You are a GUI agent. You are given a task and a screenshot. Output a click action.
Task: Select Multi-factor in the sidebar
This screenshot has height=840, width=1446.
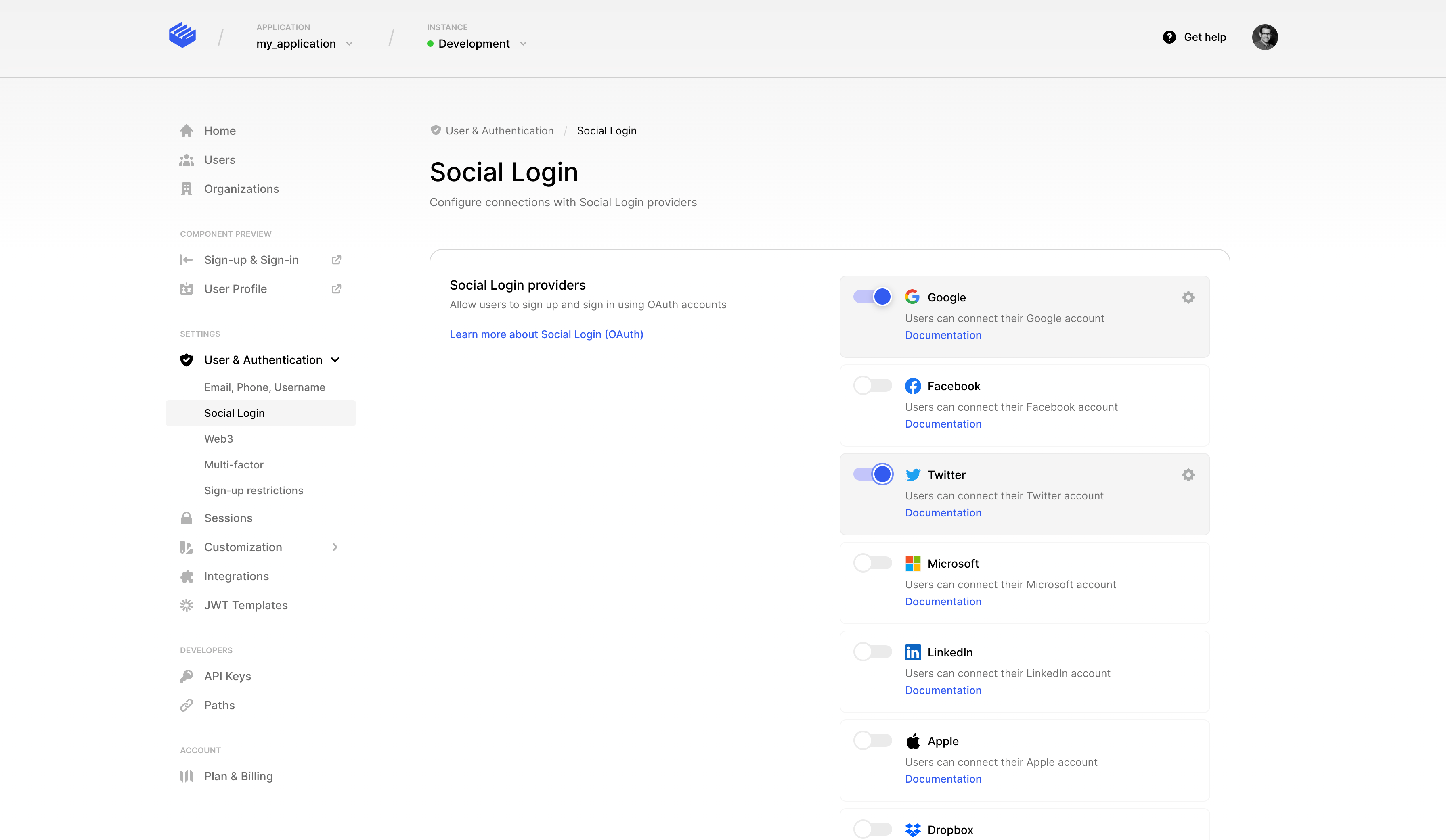click(234, 464)
